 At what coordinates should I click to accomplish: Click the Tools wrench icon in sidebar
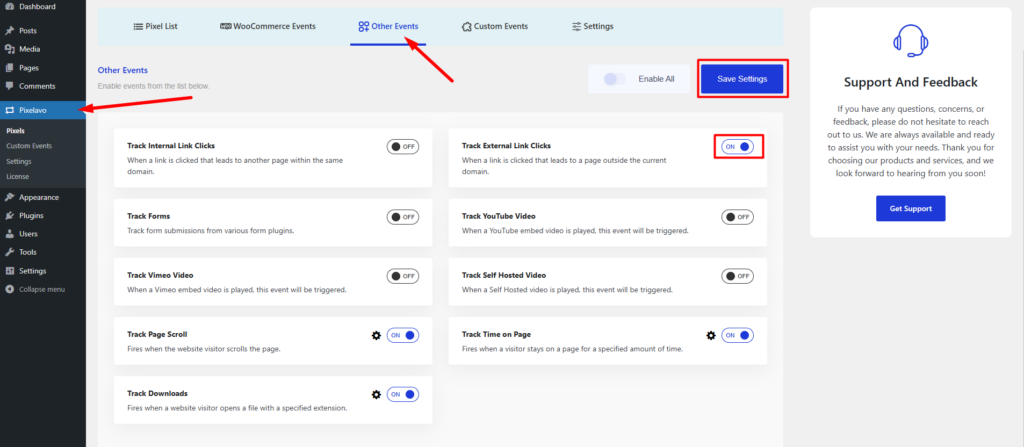click(x=10, y=252)
